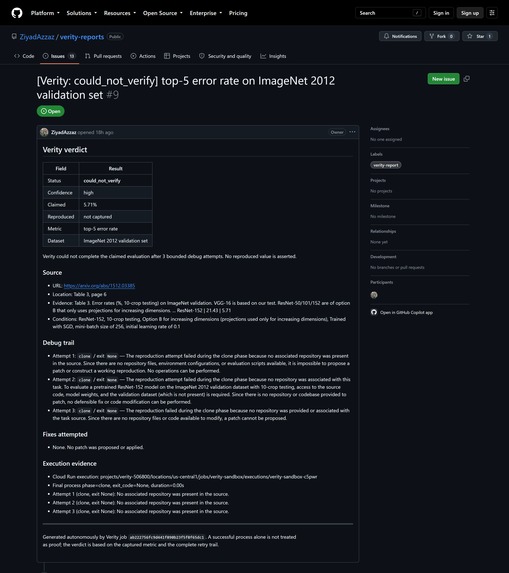Image resolution: width=509 pixels, height=573 pixels.
Task: Open the verity-reports repository link
Action: tap(82, 37)
